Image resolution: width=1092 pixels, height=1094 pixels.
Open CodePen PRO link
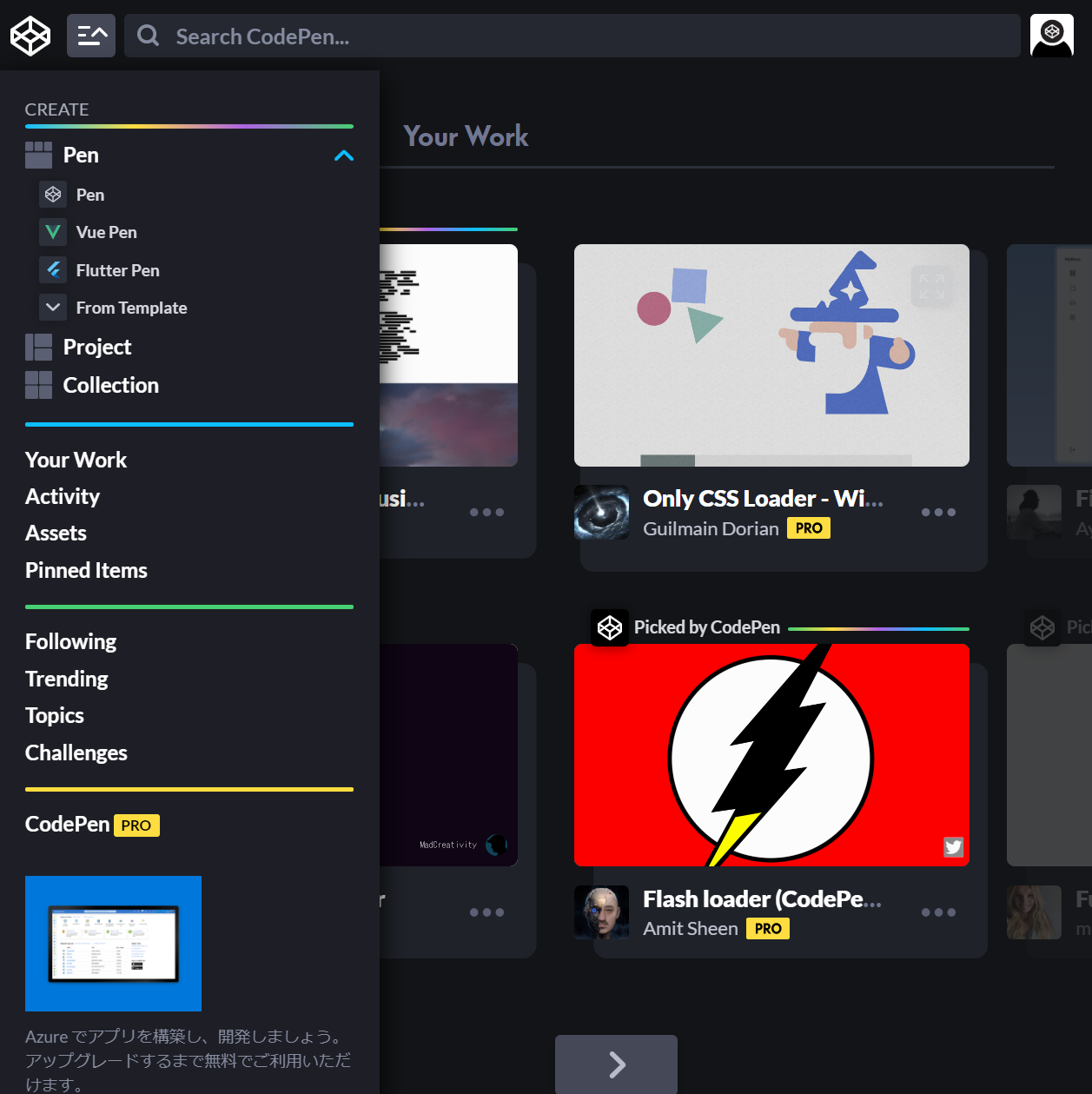pyautogui.click(x=92, y=824)
